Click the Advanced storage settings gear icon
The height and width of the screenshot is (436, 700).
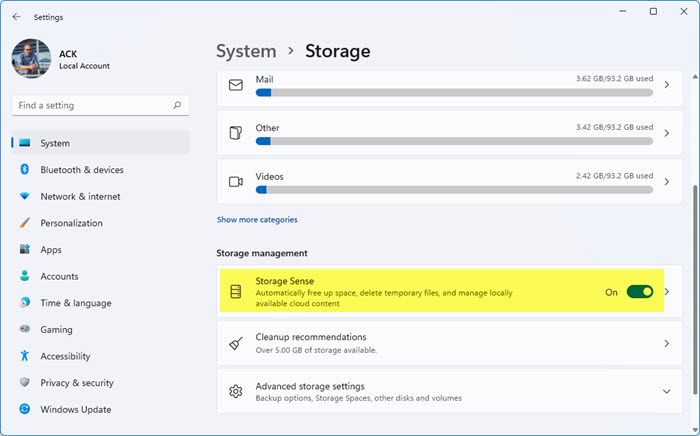point(236,391)
